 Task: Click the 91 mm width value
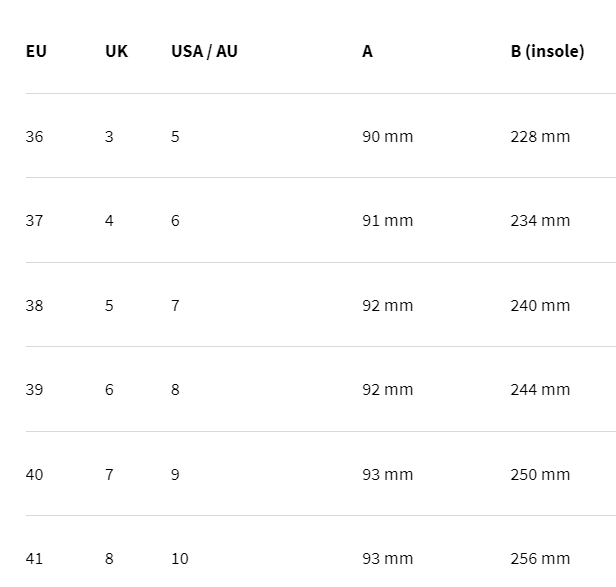click(387, 221)
